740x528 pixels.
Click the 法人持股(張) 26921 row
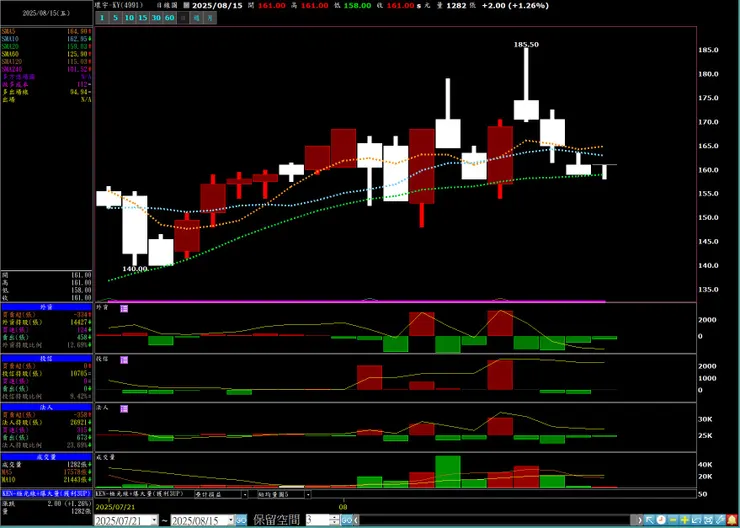[x=46, y=422]
